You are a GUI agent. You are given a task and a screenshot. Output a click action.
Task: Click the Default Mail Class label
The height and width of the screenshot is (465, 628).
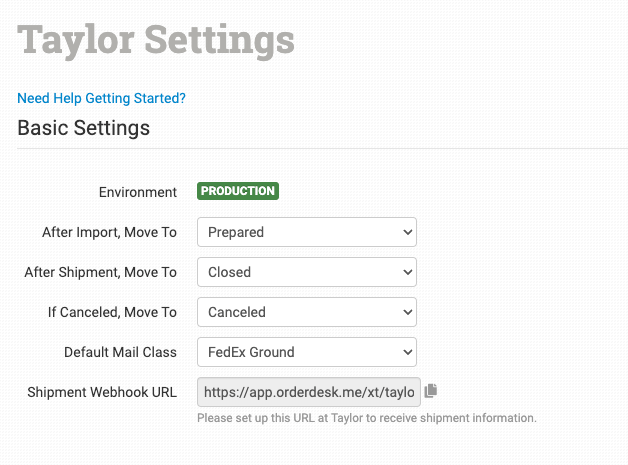pyautogui.click(x=120, y=352)
